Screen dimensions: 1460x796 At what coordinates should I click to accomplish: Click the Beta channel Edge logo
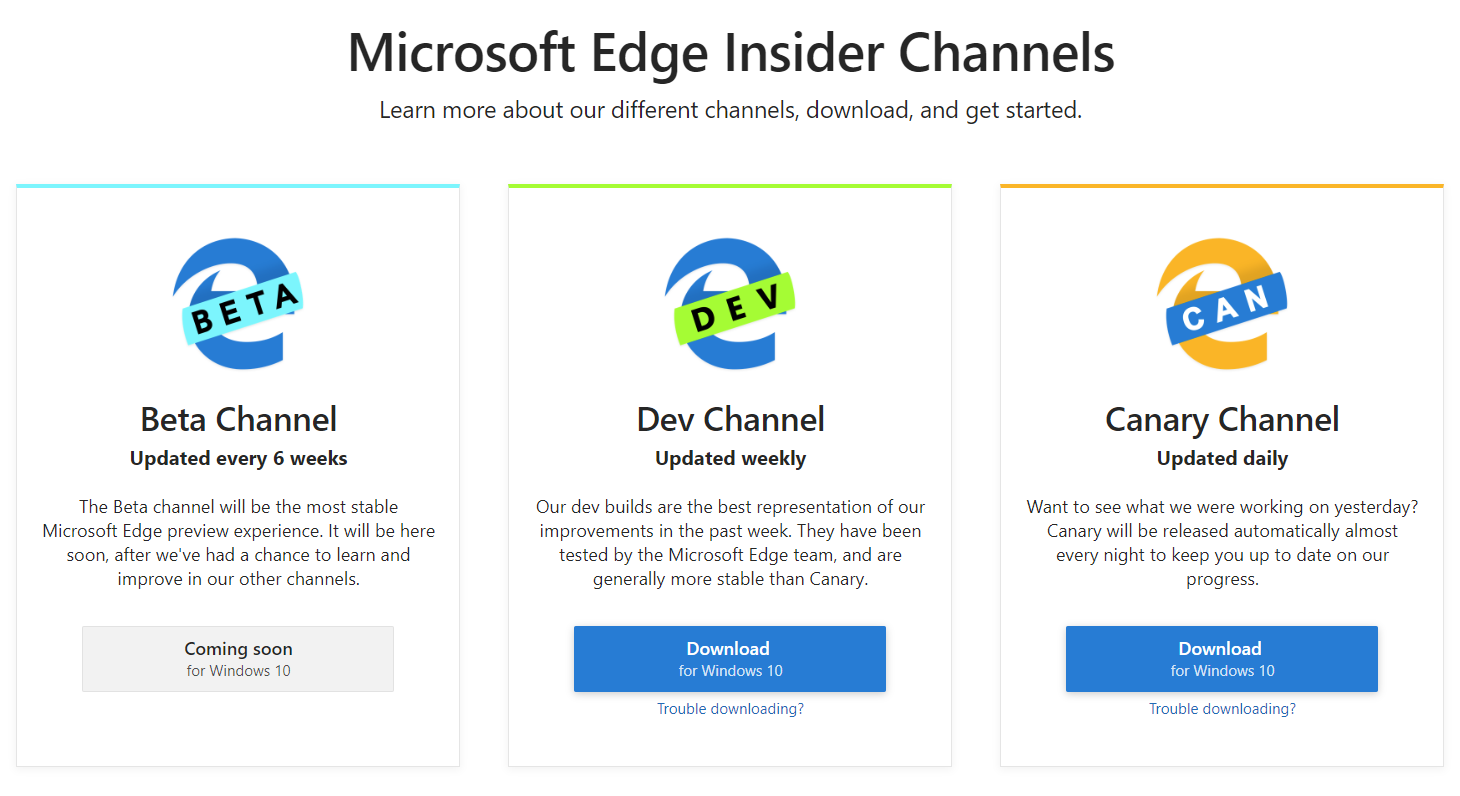238,303
